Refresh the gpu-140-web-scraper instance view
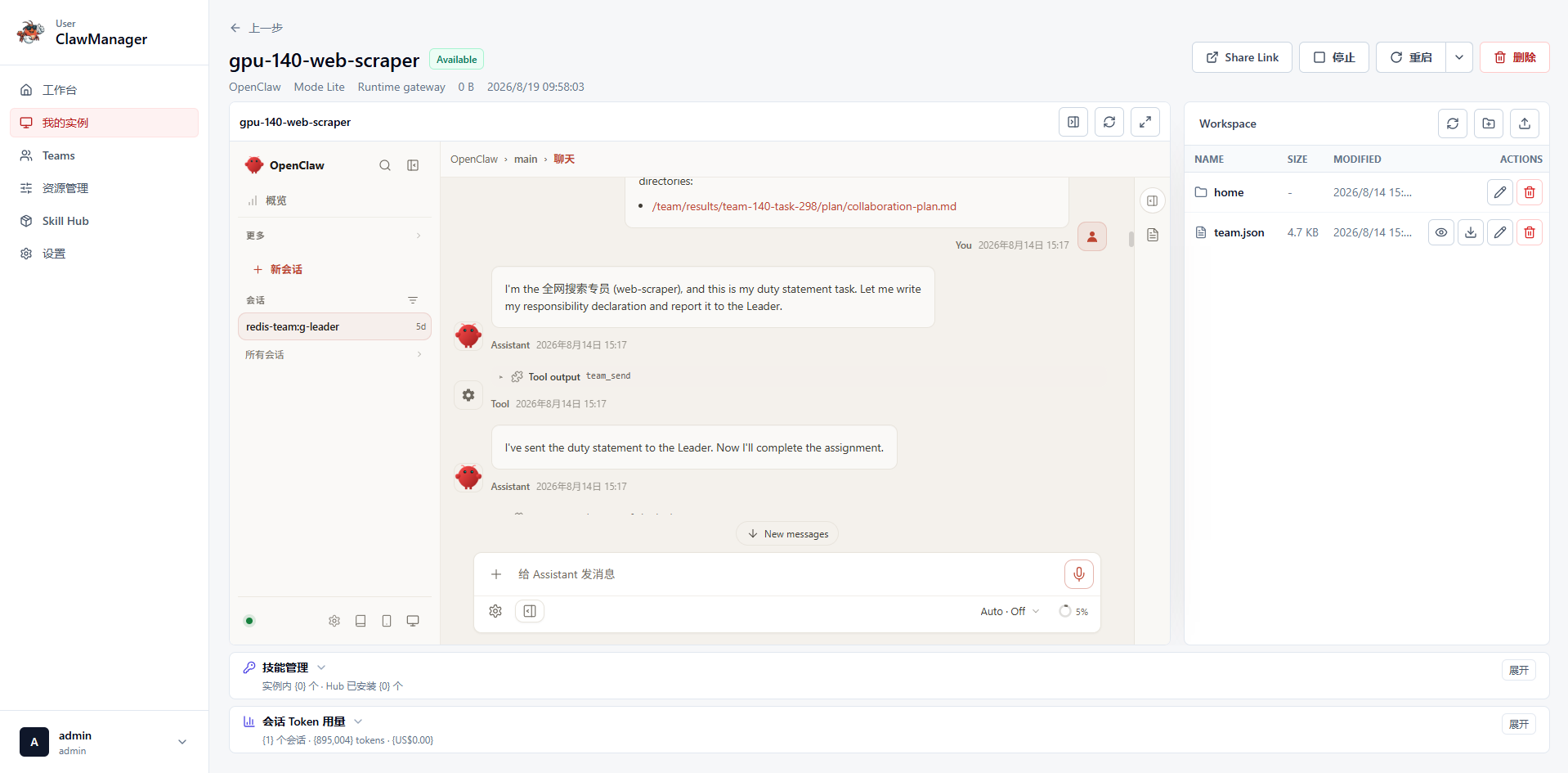 (x=1109, y=122)
